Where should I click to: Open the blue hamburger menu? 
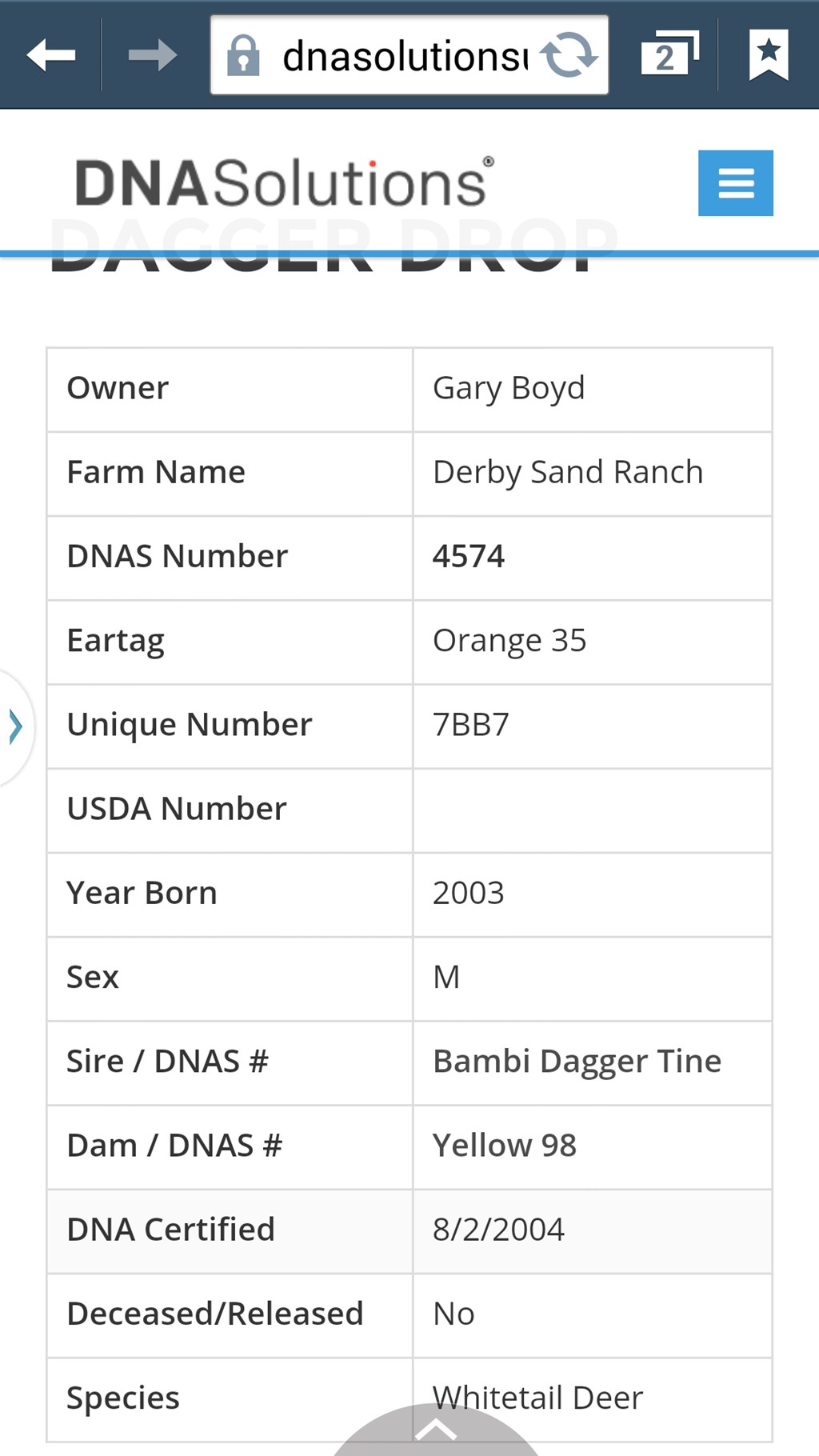(x=736, y=183)
